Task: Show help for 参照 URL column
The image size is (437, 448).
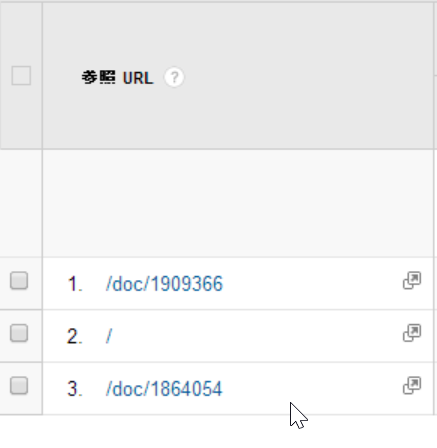Action: 174,77
